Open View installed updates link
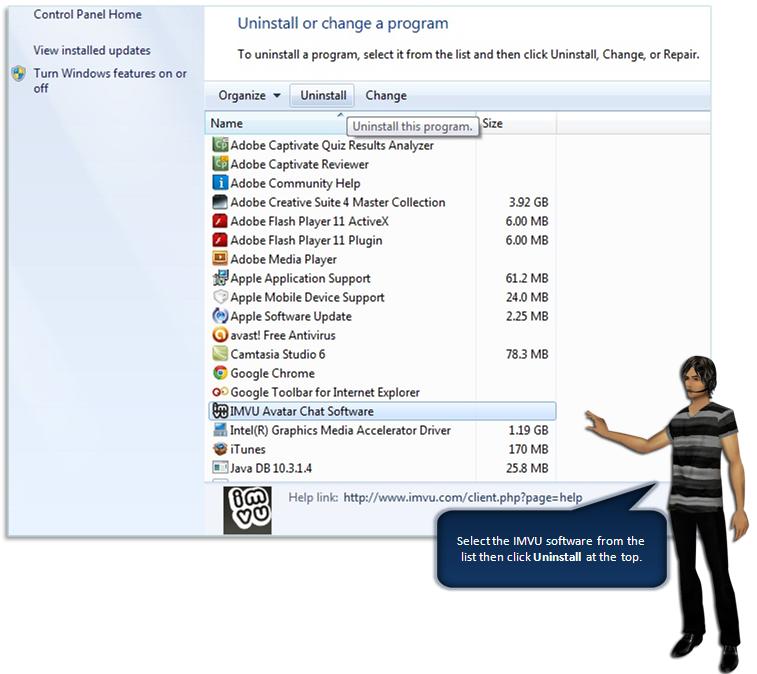Screen dimensions: 757x674 [x=92, y=50]
